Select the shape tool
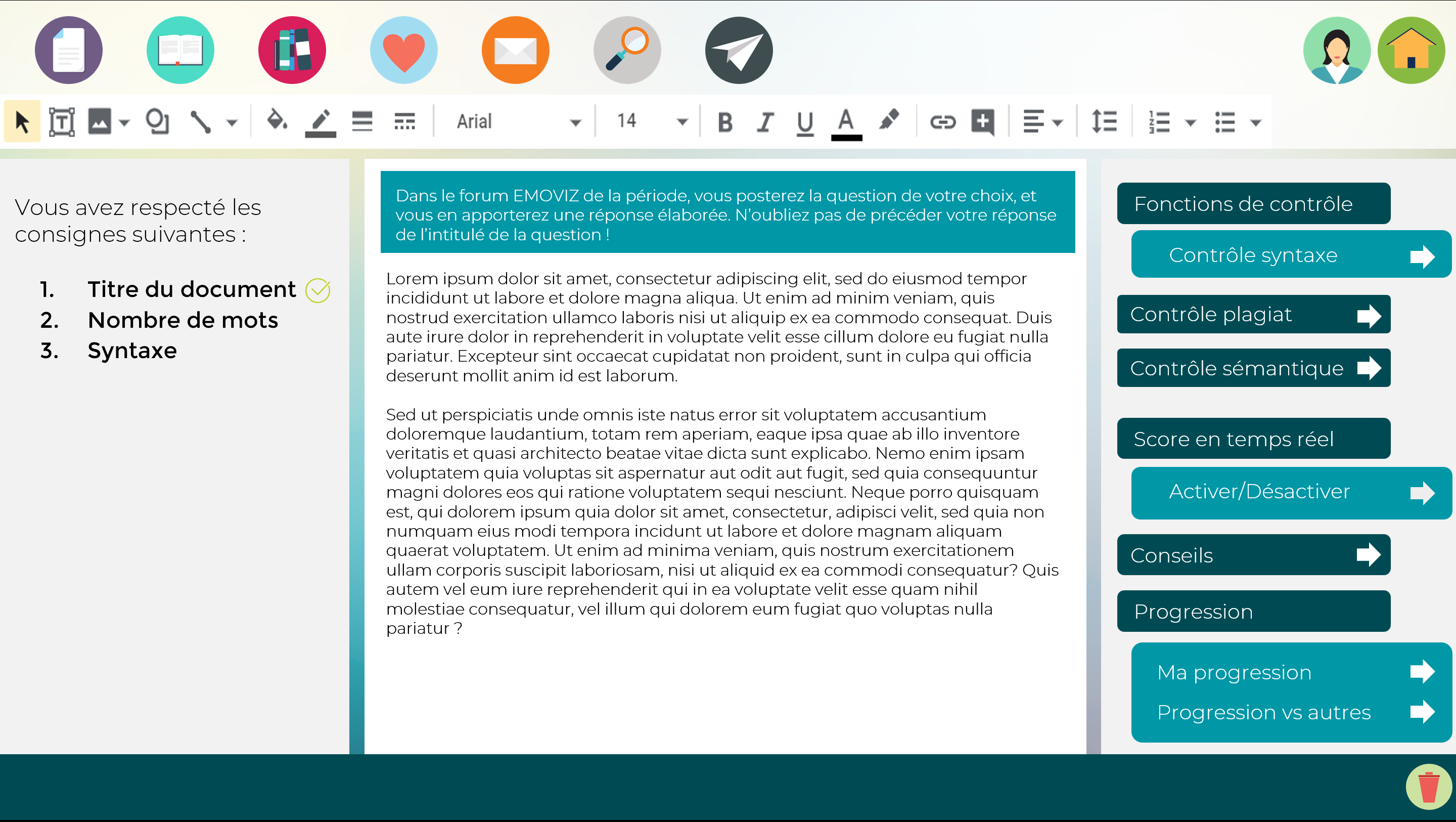The image size is (1456, 822). click(157, 121)
